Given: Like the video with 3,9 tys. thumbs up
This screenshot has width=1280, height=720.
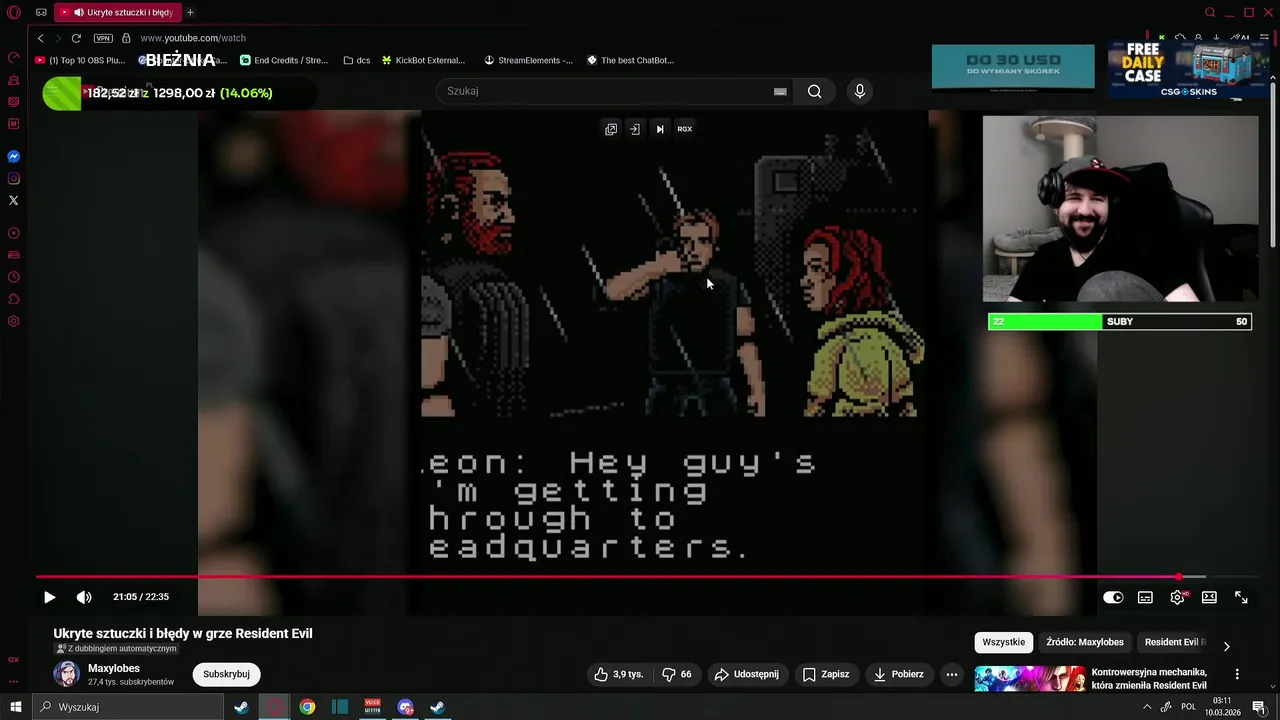Looking at the screenshot, I should click(618, 674).
